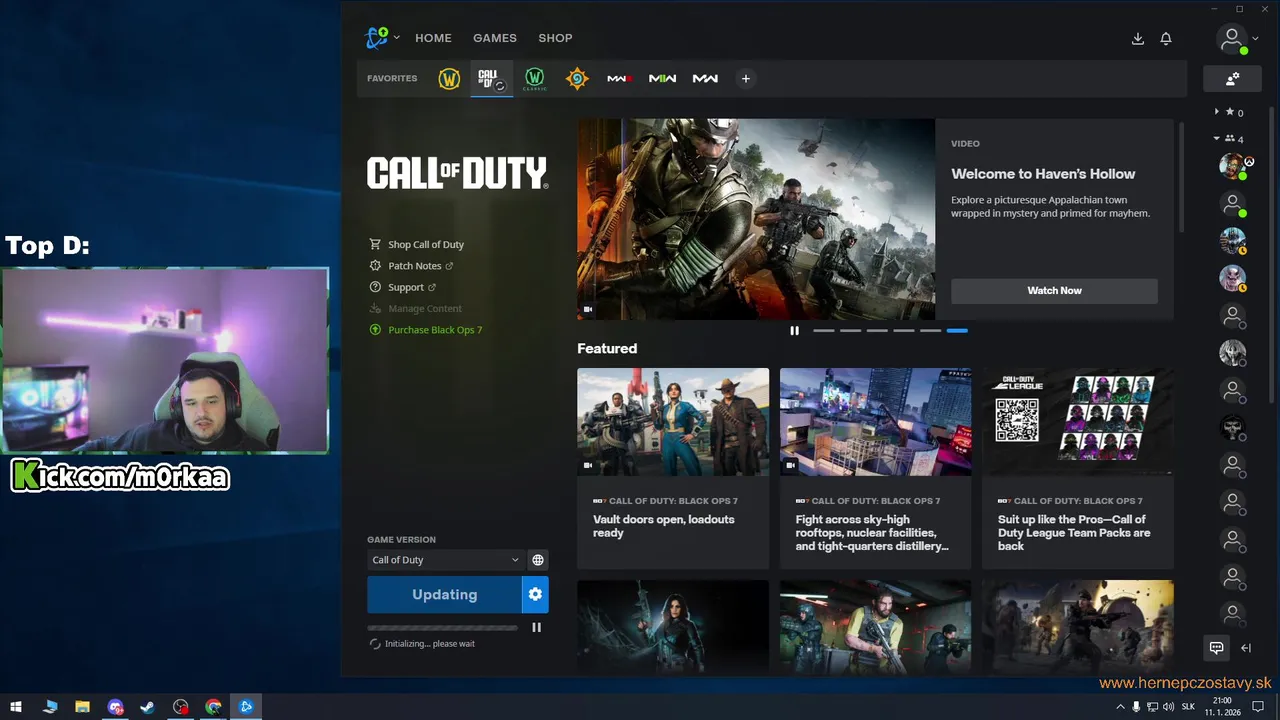The height and width of the screenshot is (720, 1280).
Task: Go to the HOME tab
Action: [x=433, y=38]
